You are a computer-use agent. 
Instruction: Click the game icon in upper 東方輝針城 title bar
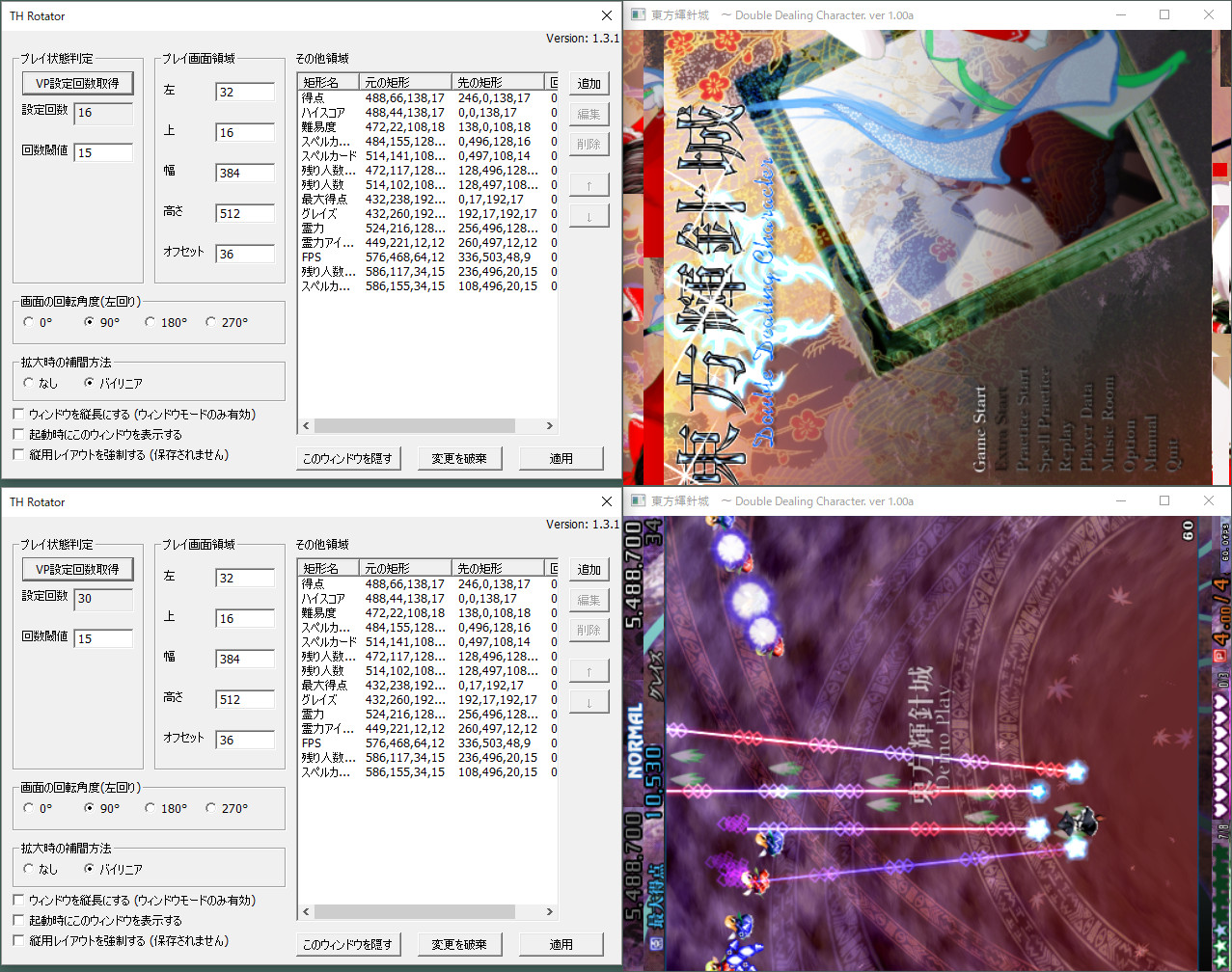pyautogui.click(x=638, y=15)
